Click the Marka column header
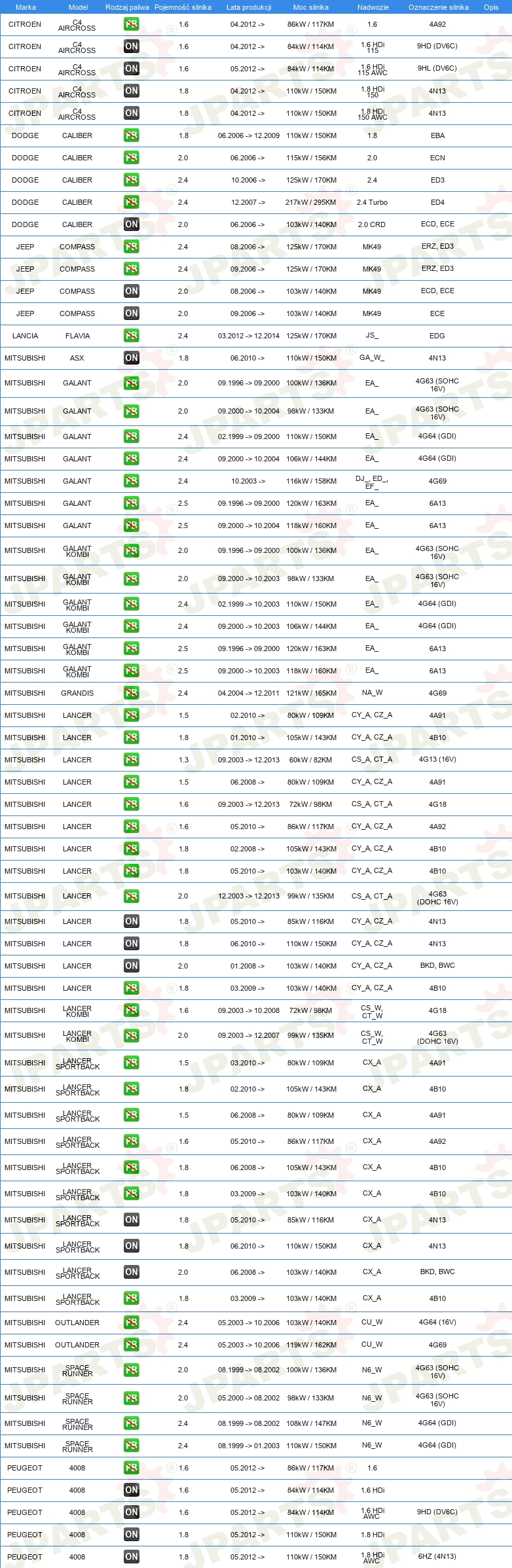512x1568 pixels. pyautogui.click(x=26, y=7)
